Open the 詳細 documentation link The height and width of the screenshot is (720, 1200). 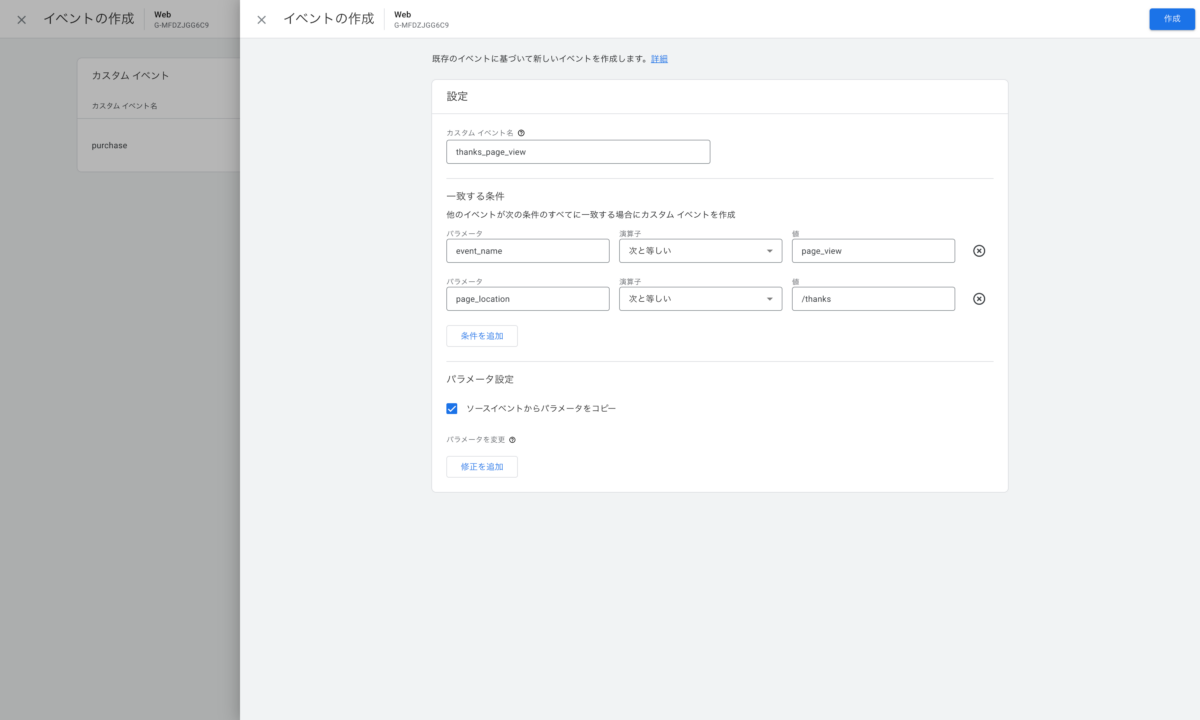[x=661, y=58]
